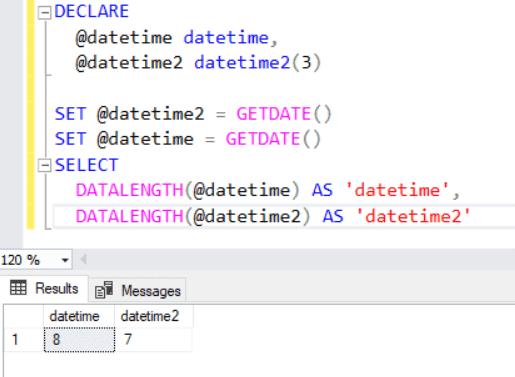Click the Messages tab icon
The width and height of the screenshot is (515, 377).
104,290
